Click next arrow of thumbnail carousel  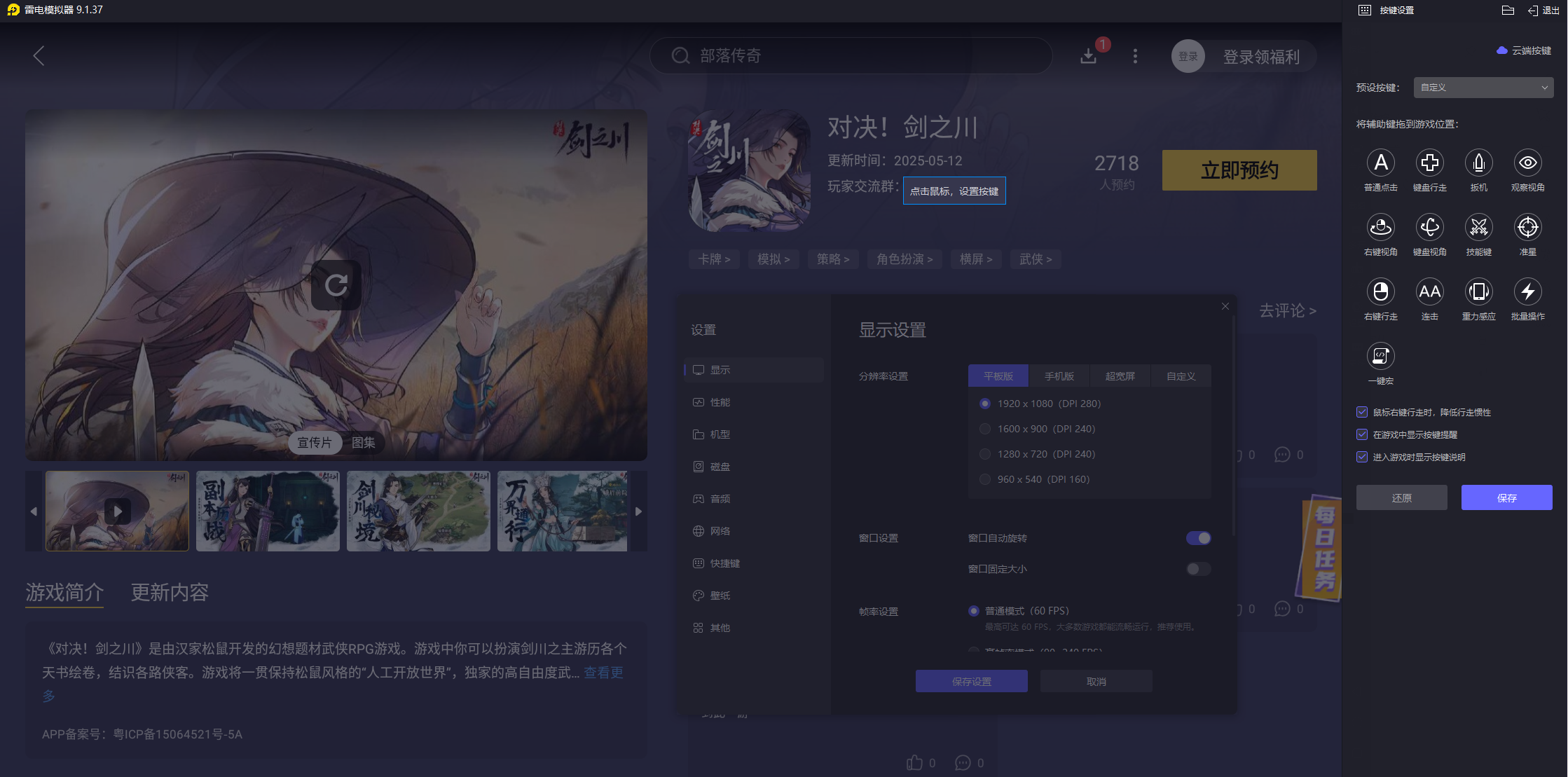pyautogui.click(x=638, y=511)
